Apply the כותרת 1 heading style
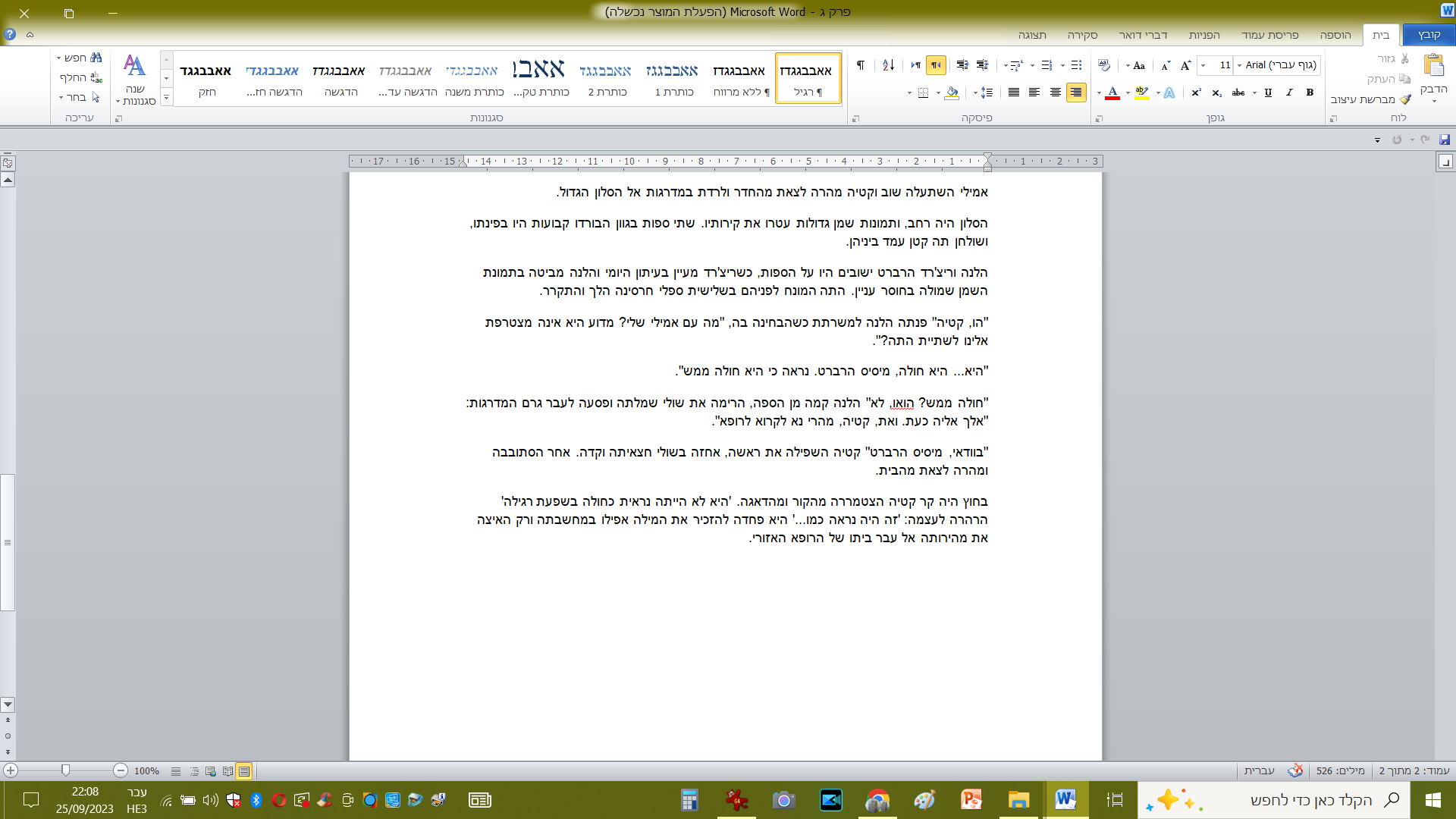This screenshot has height=819, width=1456. tap(672, 79)
